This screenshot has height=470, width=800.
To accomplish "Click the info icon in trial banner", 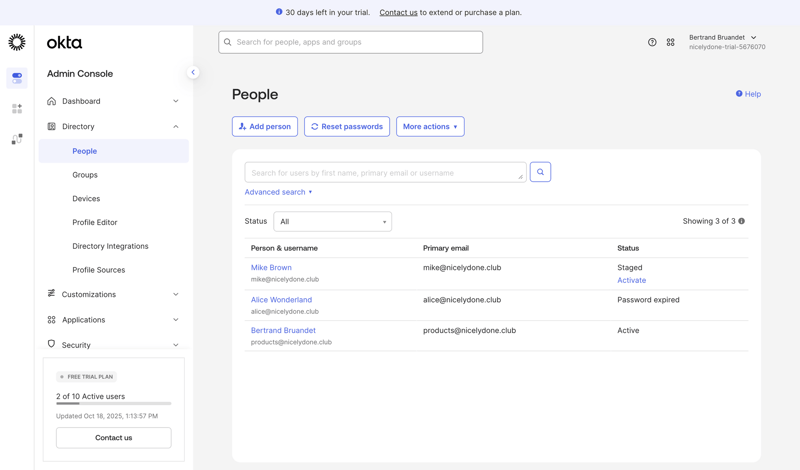I will (279, 12).
